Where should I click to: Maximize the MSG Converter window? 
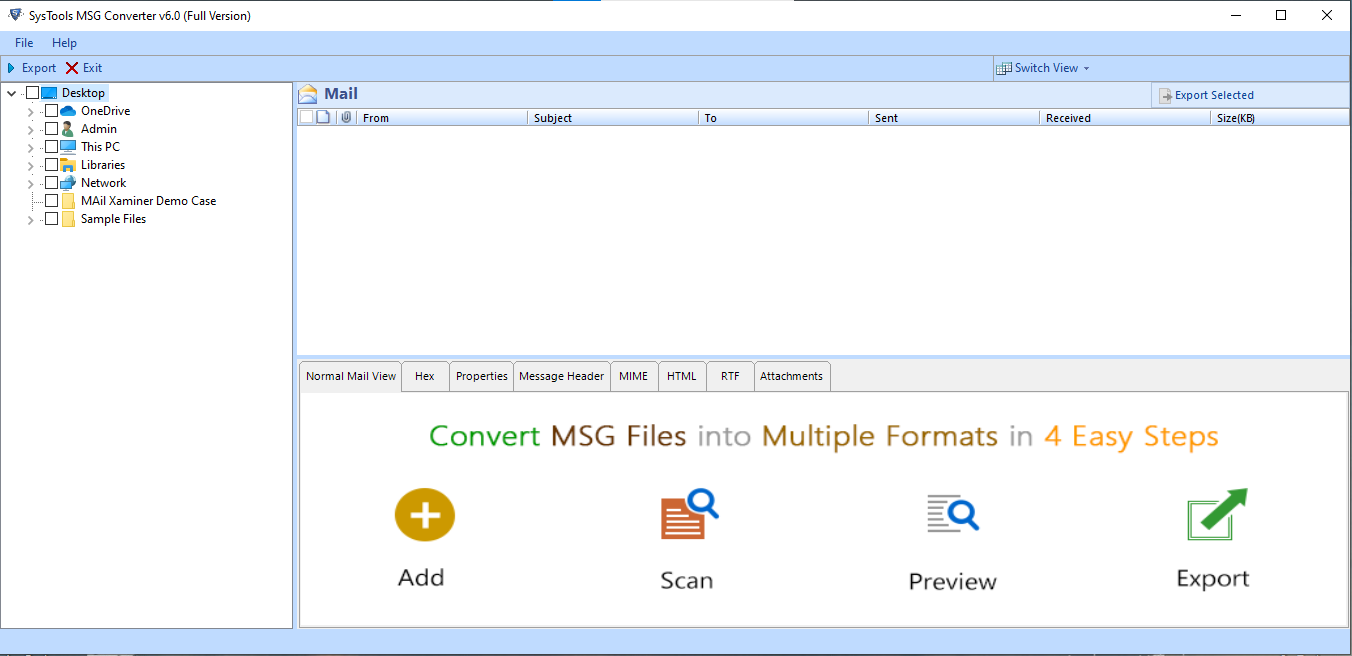click(x=1281, y=15)
